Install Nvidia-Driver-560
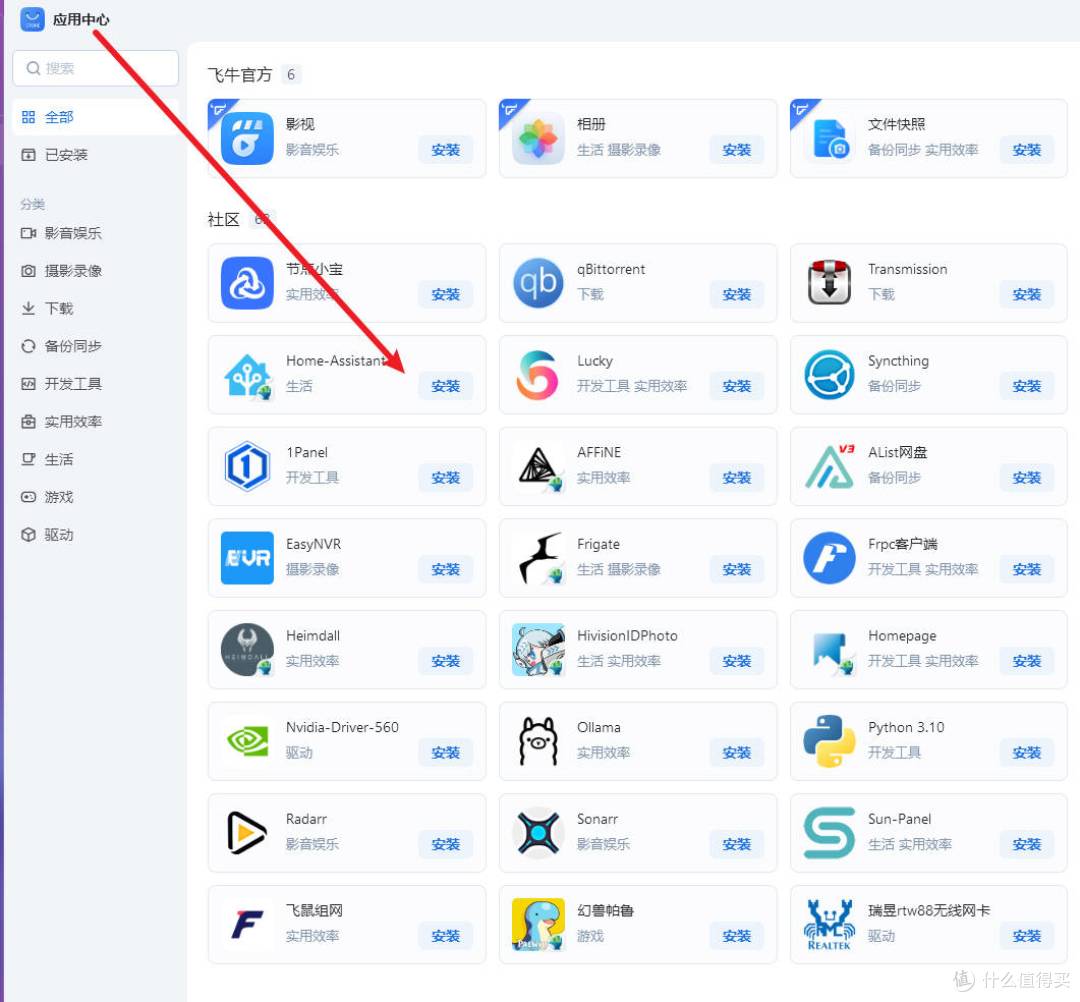Viewport: 1080px width, 1002px height. [446, 753]
